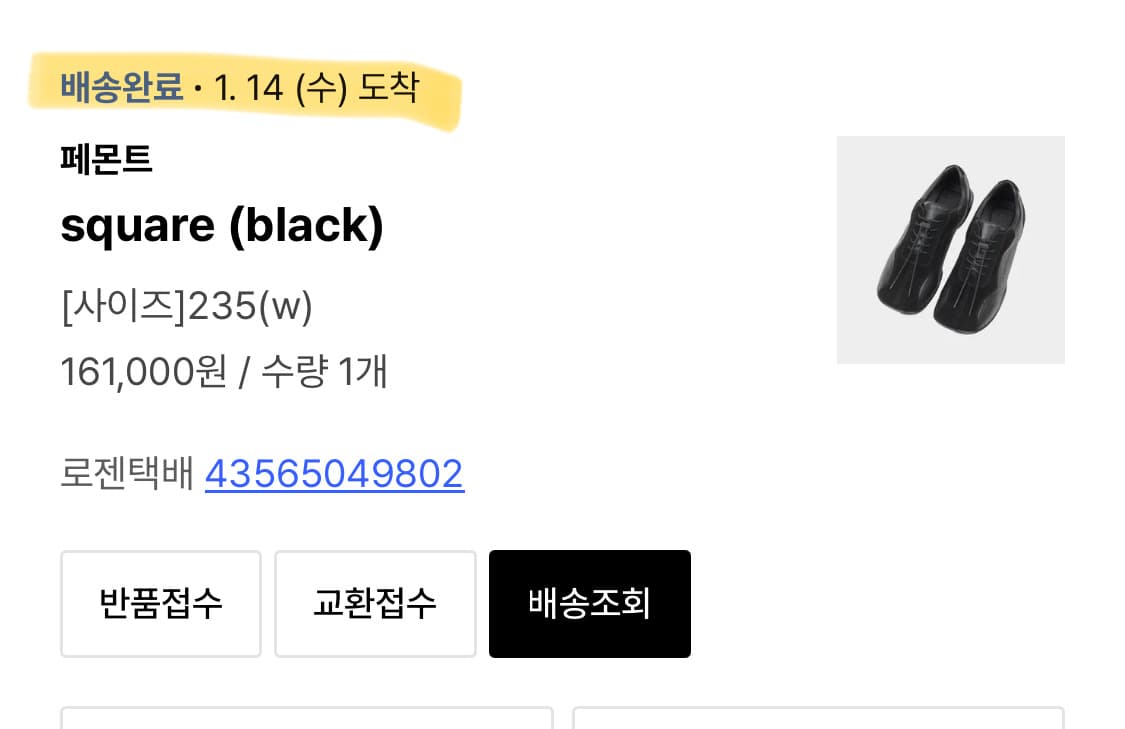Click the shoes image inside the gray frame
This screenshot has width=1125, height=729.
click(950, 248)
